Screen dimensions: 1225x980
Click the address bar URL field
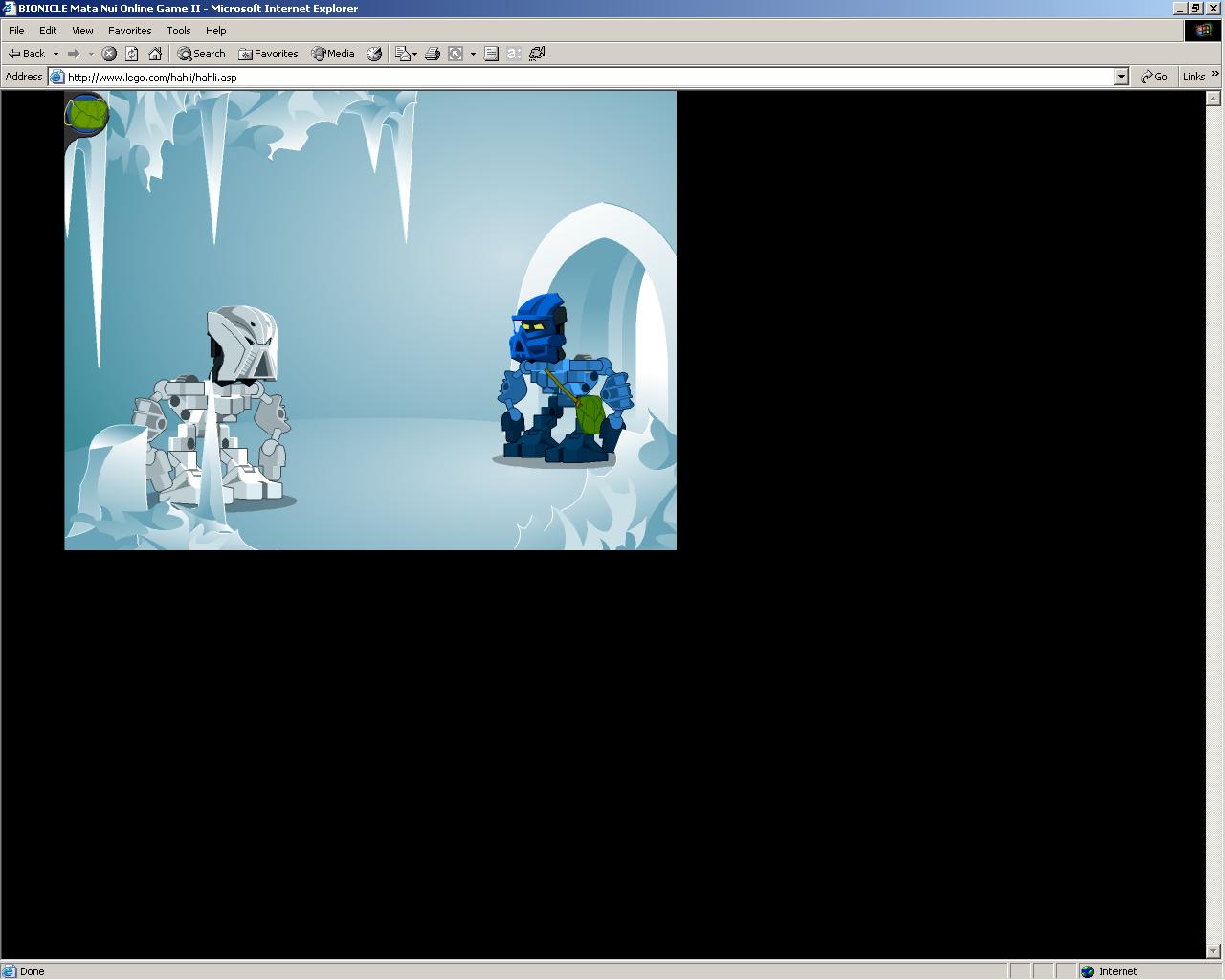coord(590,77)
